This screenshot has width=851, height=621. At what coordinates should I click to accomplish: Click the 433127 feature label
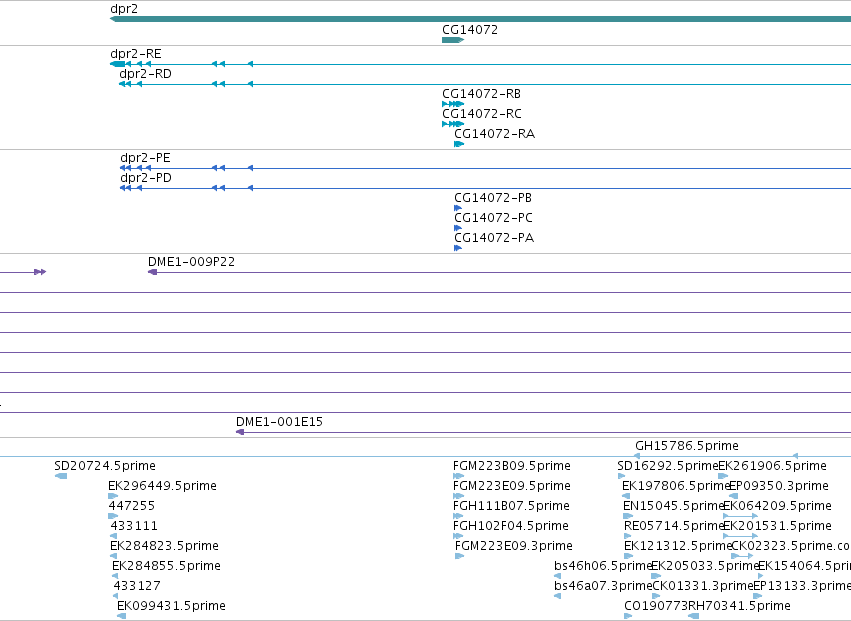pos(137,586)
